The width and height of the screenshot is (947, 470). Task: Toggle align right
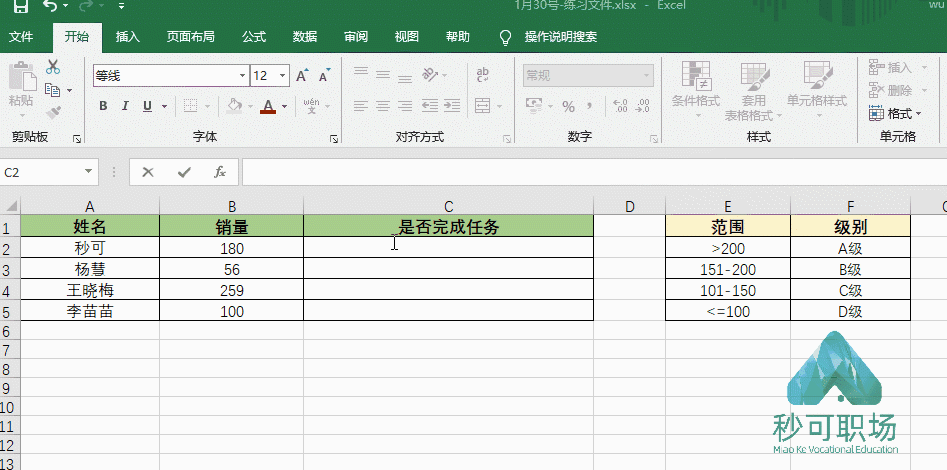point(405,106)
